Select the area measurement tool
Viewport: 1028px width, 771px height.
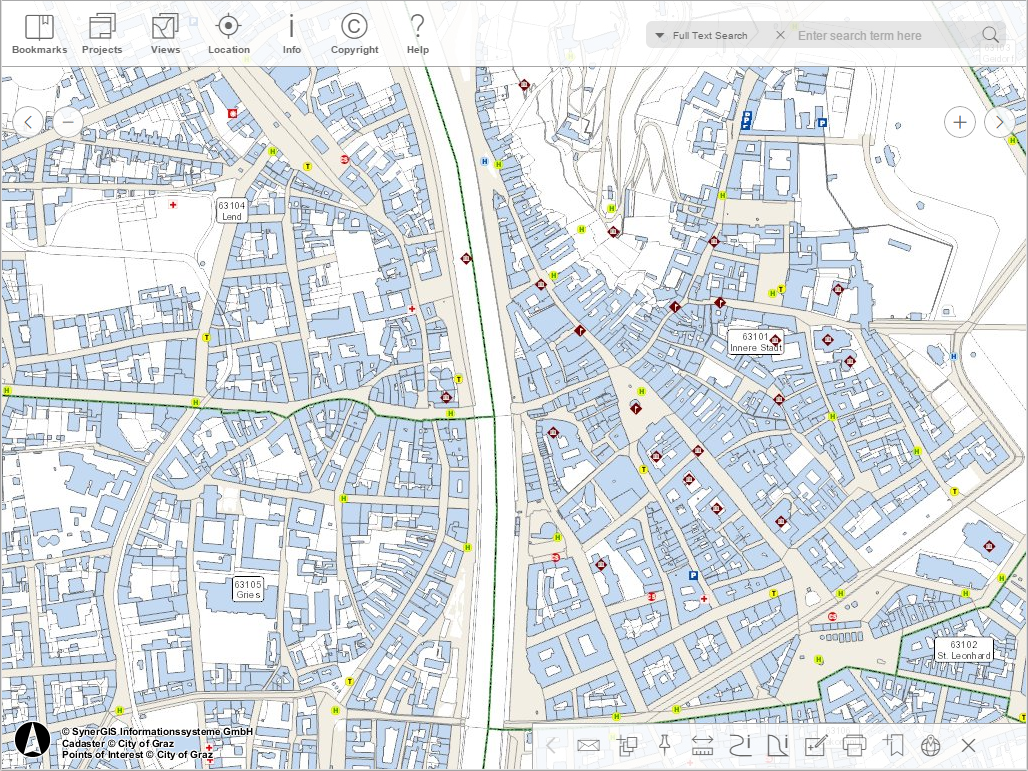[778, 745]
